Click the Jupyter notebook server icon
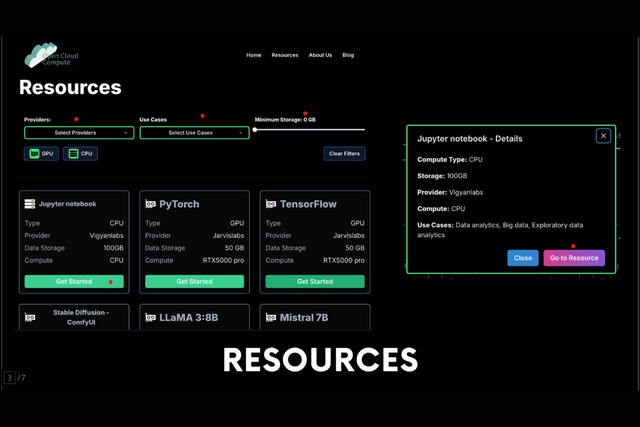 (x=30, y=204)
